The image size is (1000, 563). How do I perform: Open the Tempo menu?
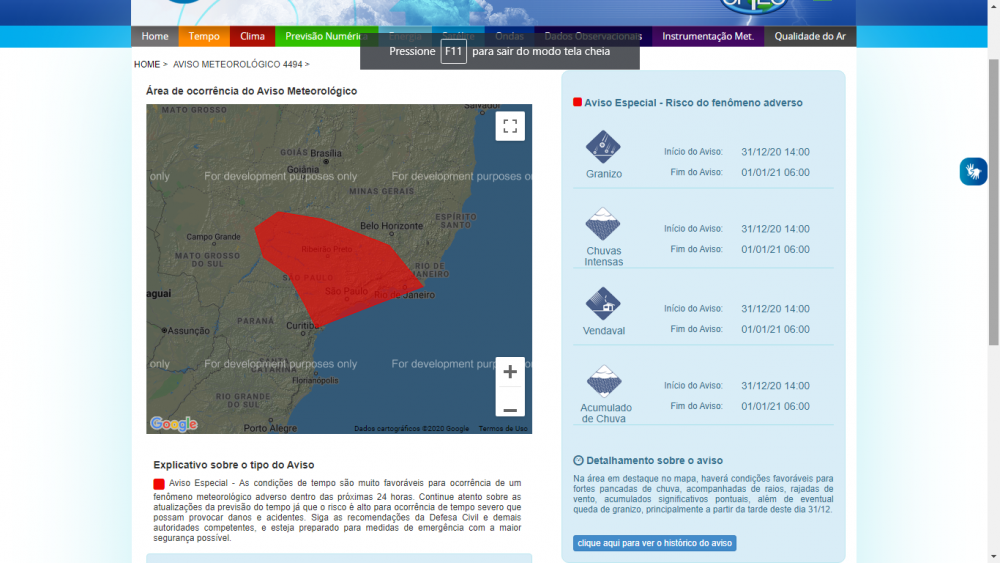(204, 36)
